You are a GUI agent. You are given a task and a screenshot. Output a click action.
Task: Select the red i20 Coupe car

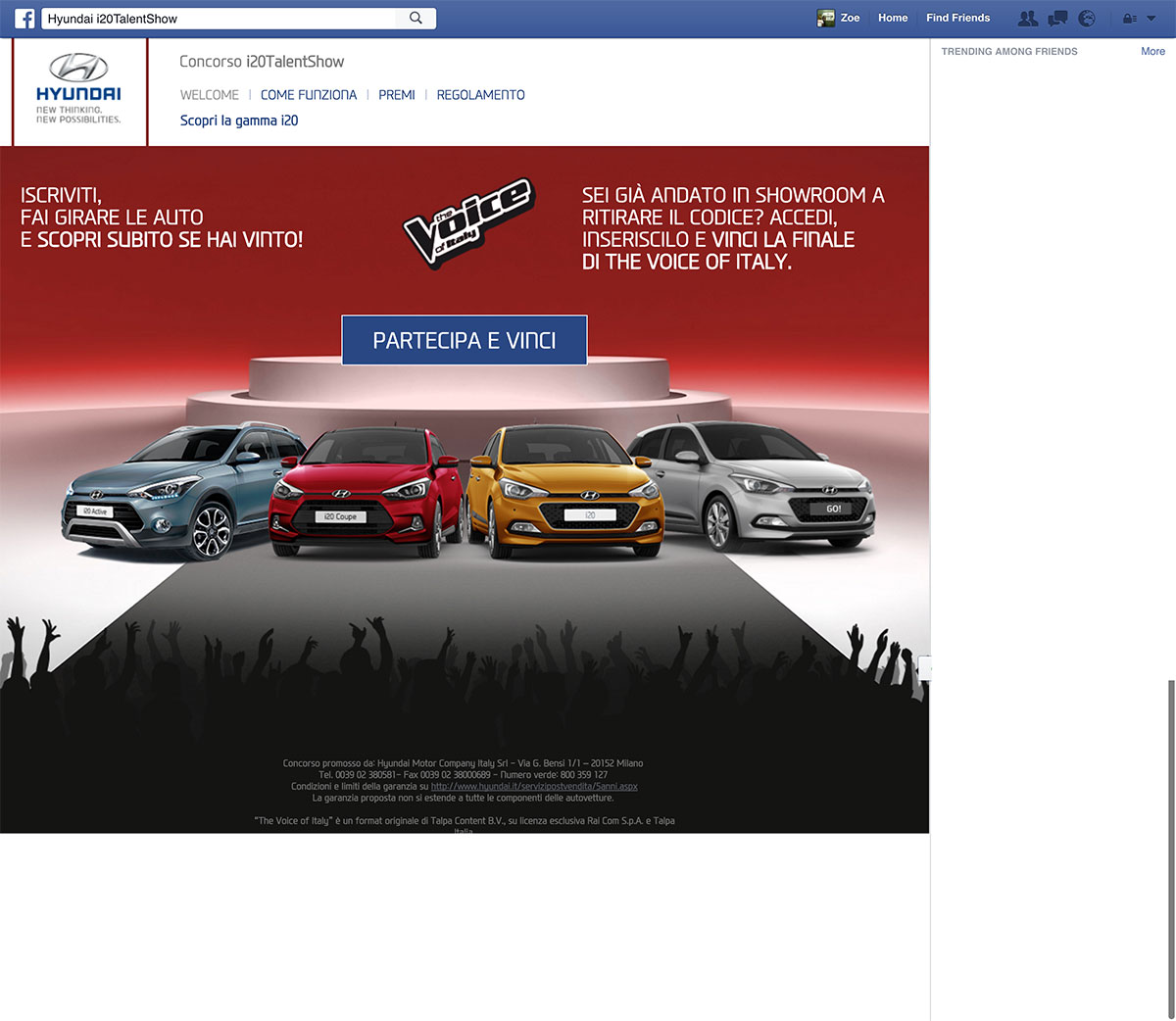pyautogui.click(x=367, y=493)
